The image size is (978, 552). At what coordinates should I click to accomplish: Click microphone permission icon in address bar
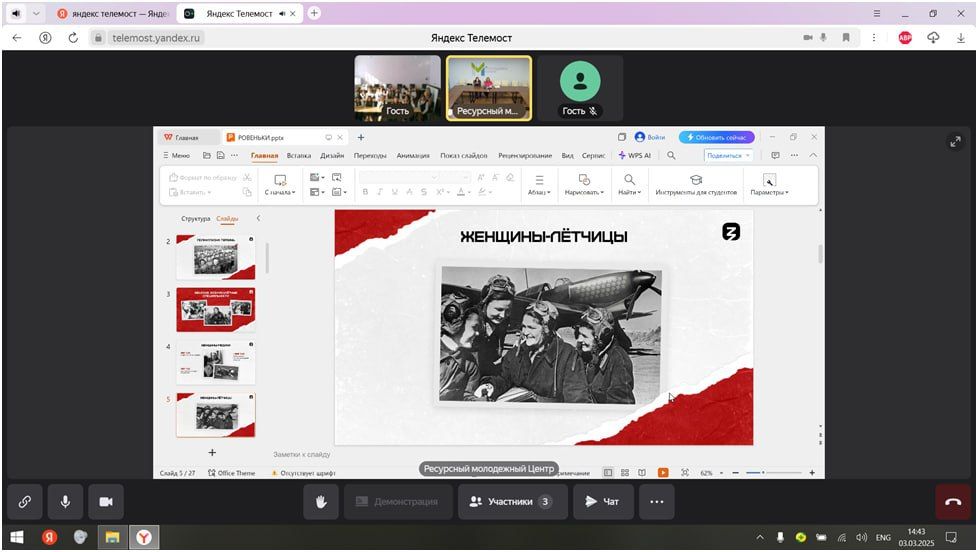(x=823, y=37)
